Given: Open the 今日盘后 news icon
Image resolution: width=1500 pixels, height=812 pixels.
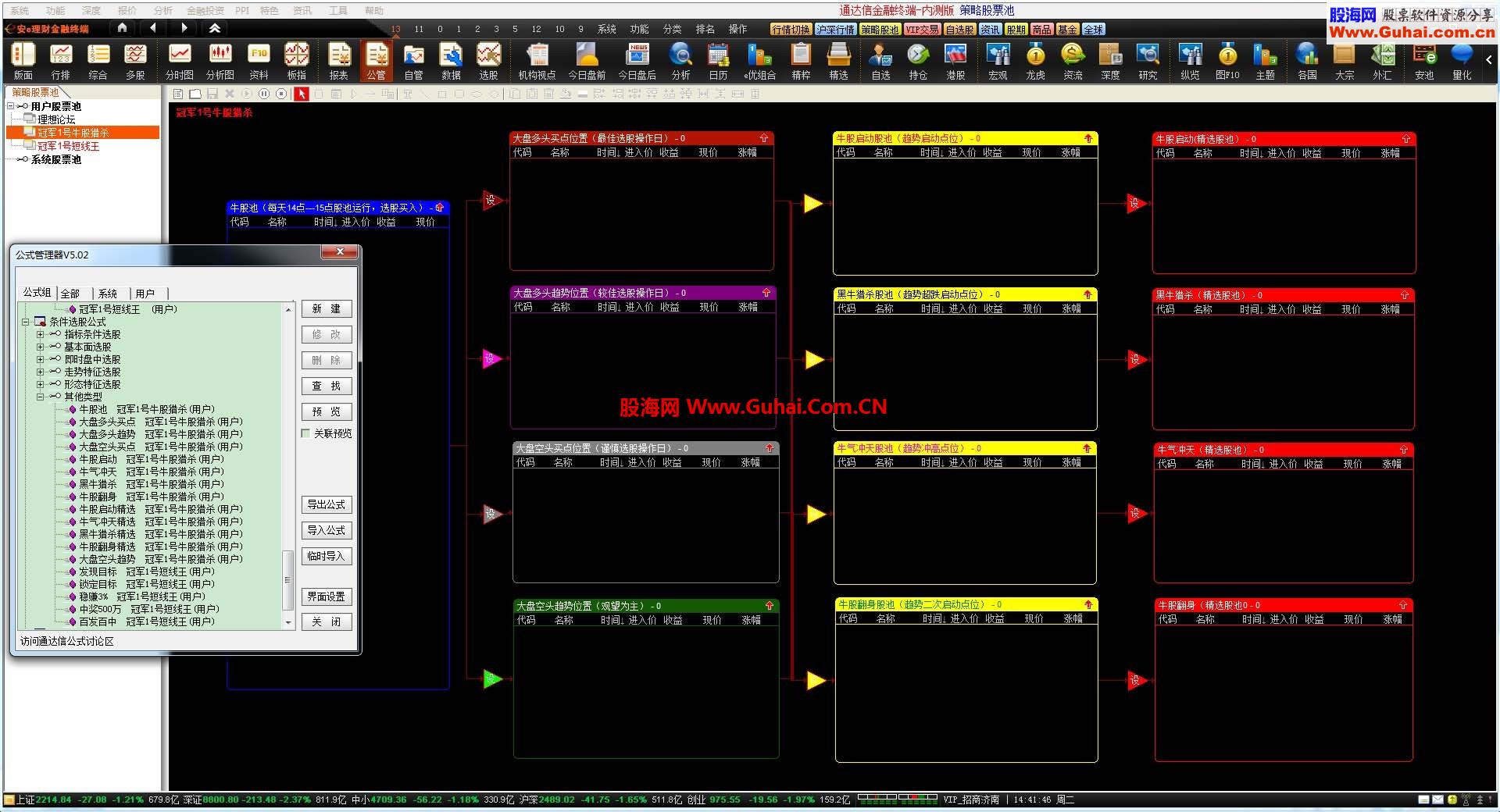Looking at the screenshot, I should (x=637, y=61).
